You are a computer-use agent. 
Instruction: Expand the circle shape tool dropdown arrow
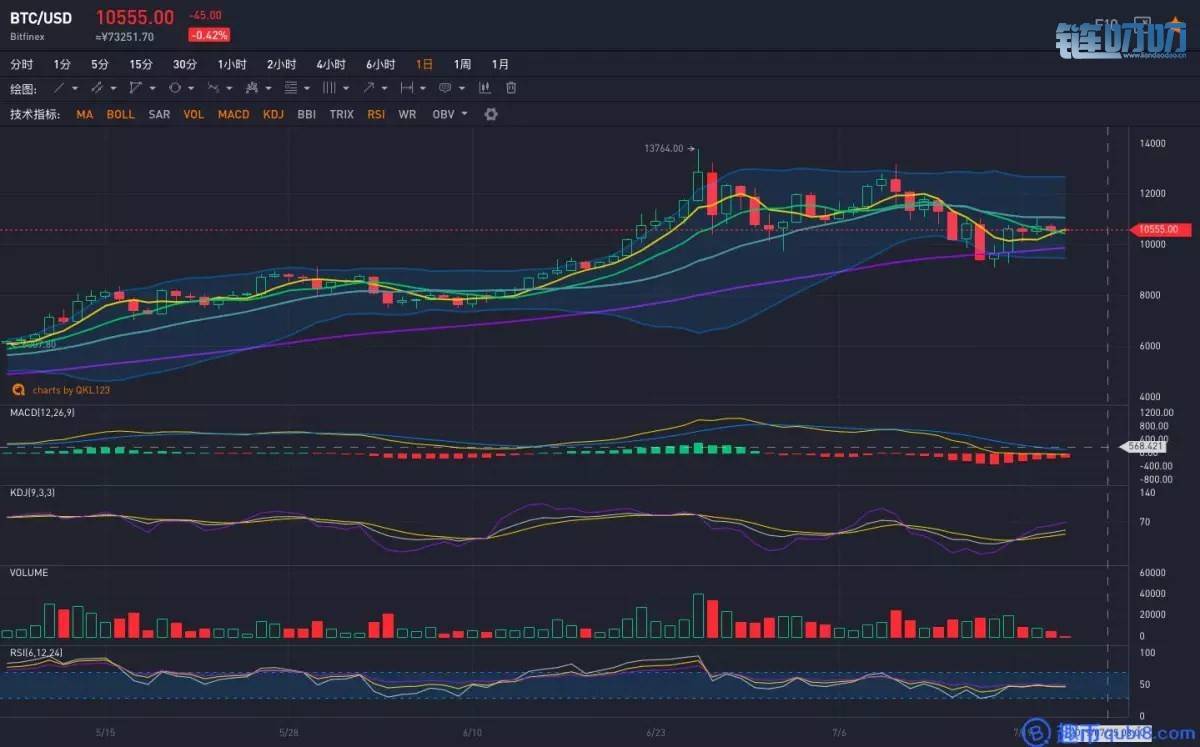191,88
